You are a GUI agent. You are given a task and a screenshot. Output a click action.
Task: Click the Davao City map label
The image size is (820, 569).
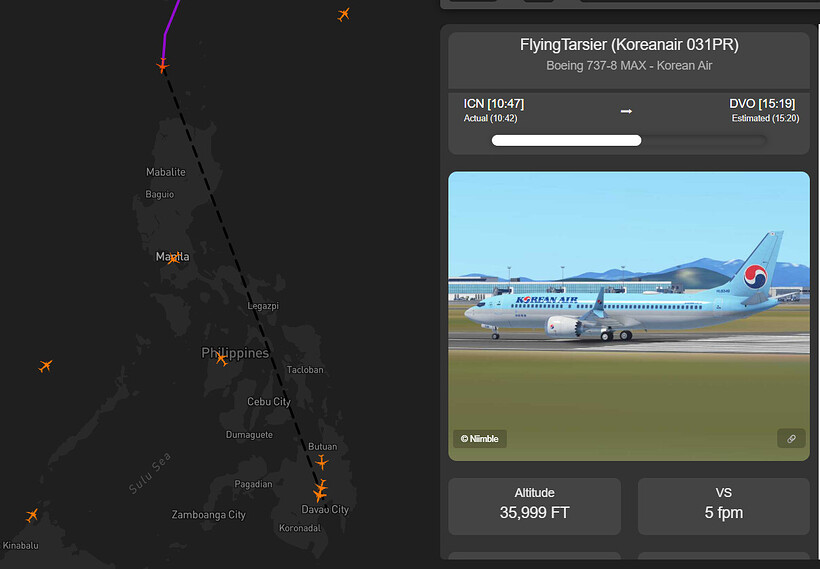[325, 509]
